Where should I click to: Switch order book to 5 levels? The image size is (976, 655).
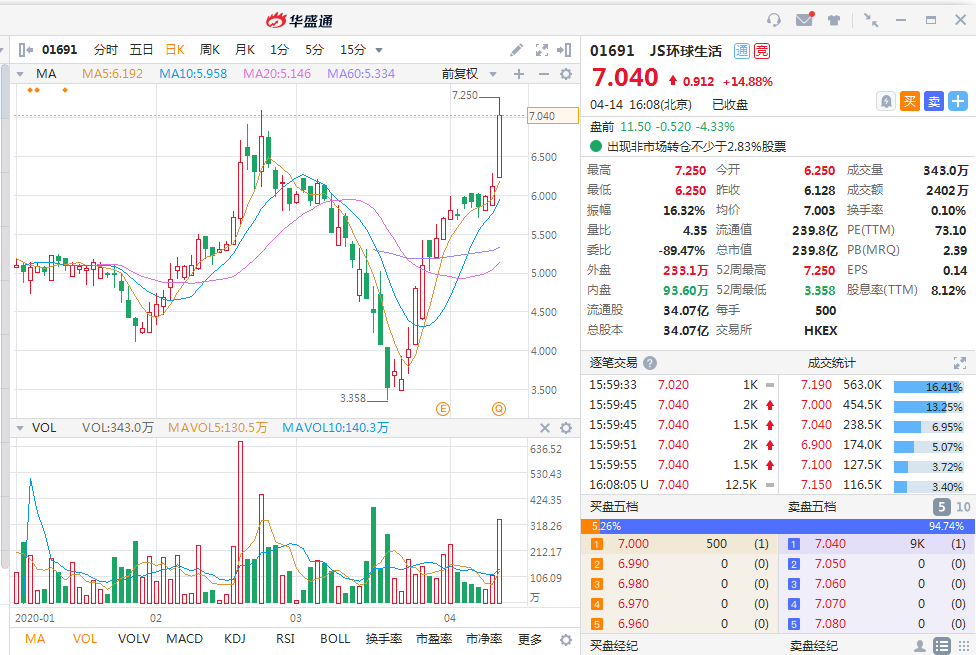(942, 506)
